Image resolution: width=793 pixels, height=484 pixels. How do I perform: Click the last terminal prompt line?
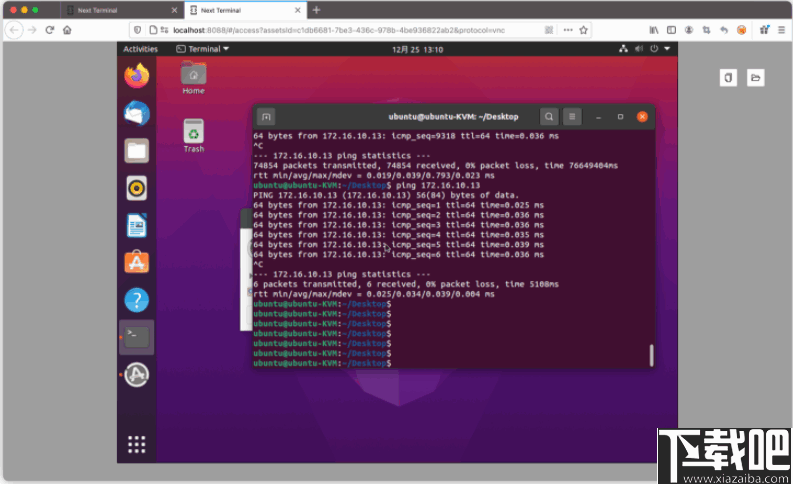(x=322, y=363)
